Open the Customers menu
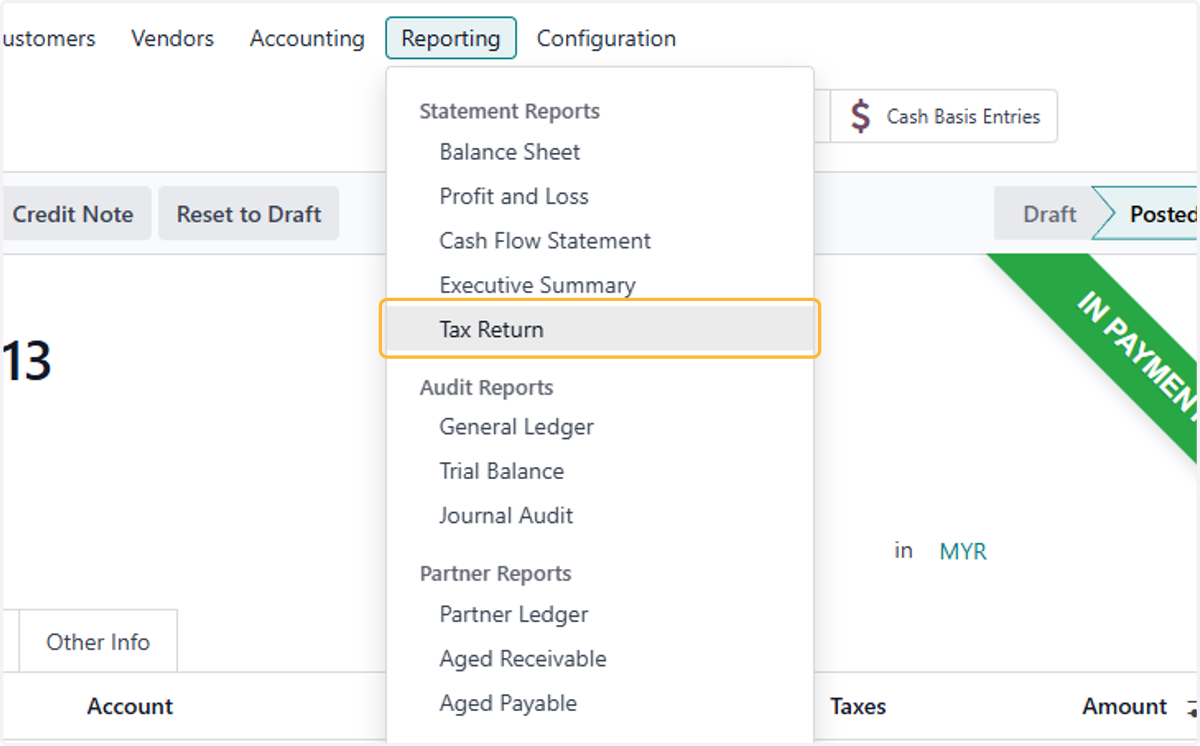 [x=49, y=39]
